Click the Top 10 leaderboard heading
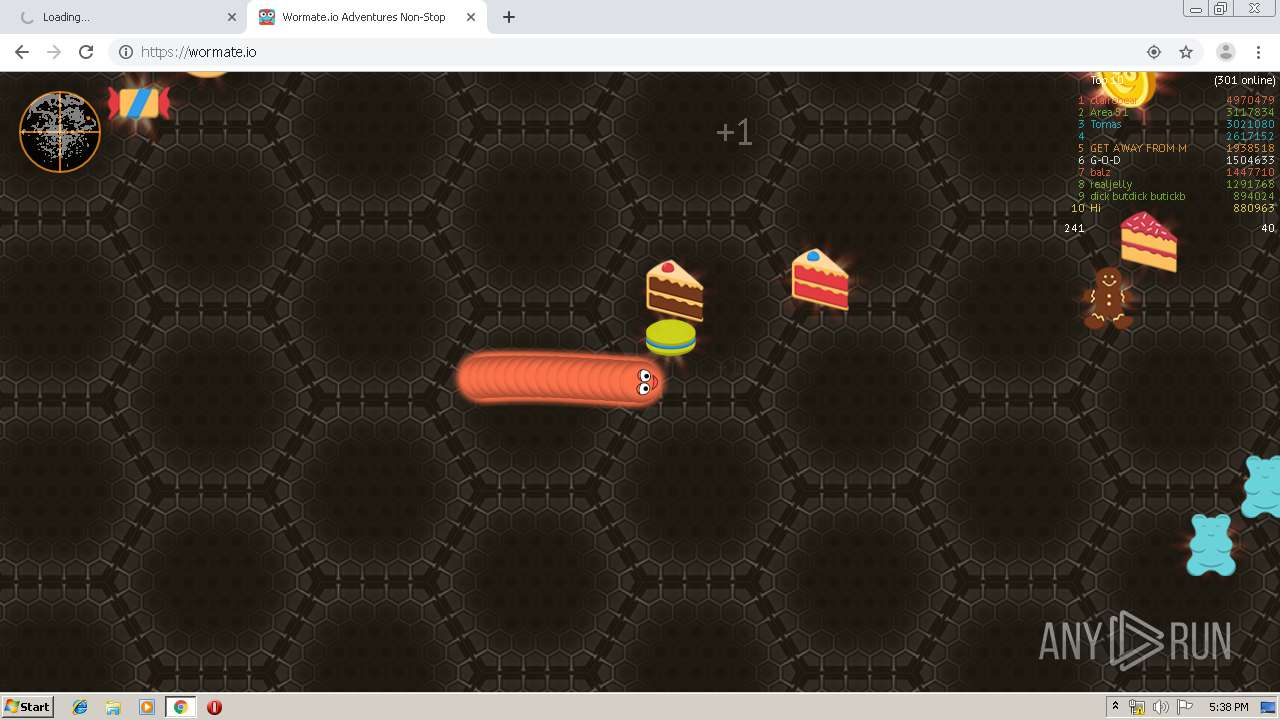 (1105, 80)
